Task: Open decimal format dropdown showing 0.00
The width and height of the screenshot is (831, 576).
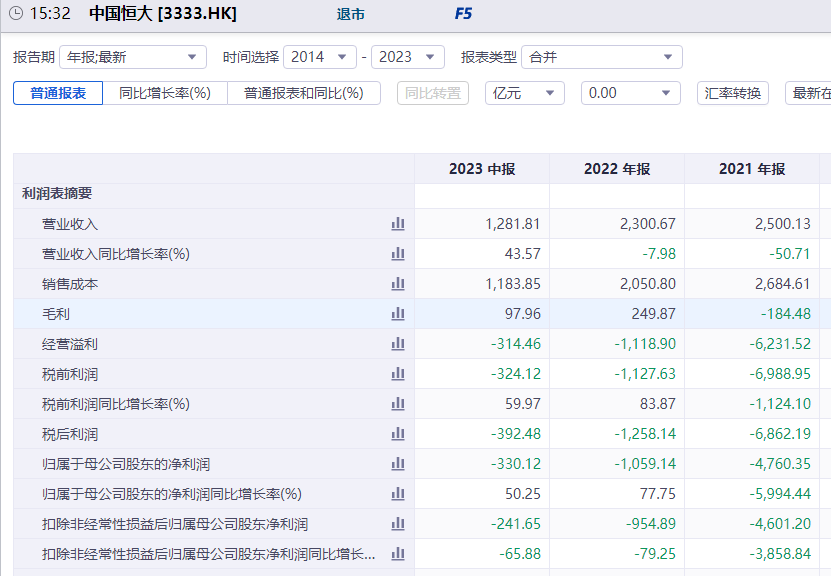Action: tap(631, 93)
